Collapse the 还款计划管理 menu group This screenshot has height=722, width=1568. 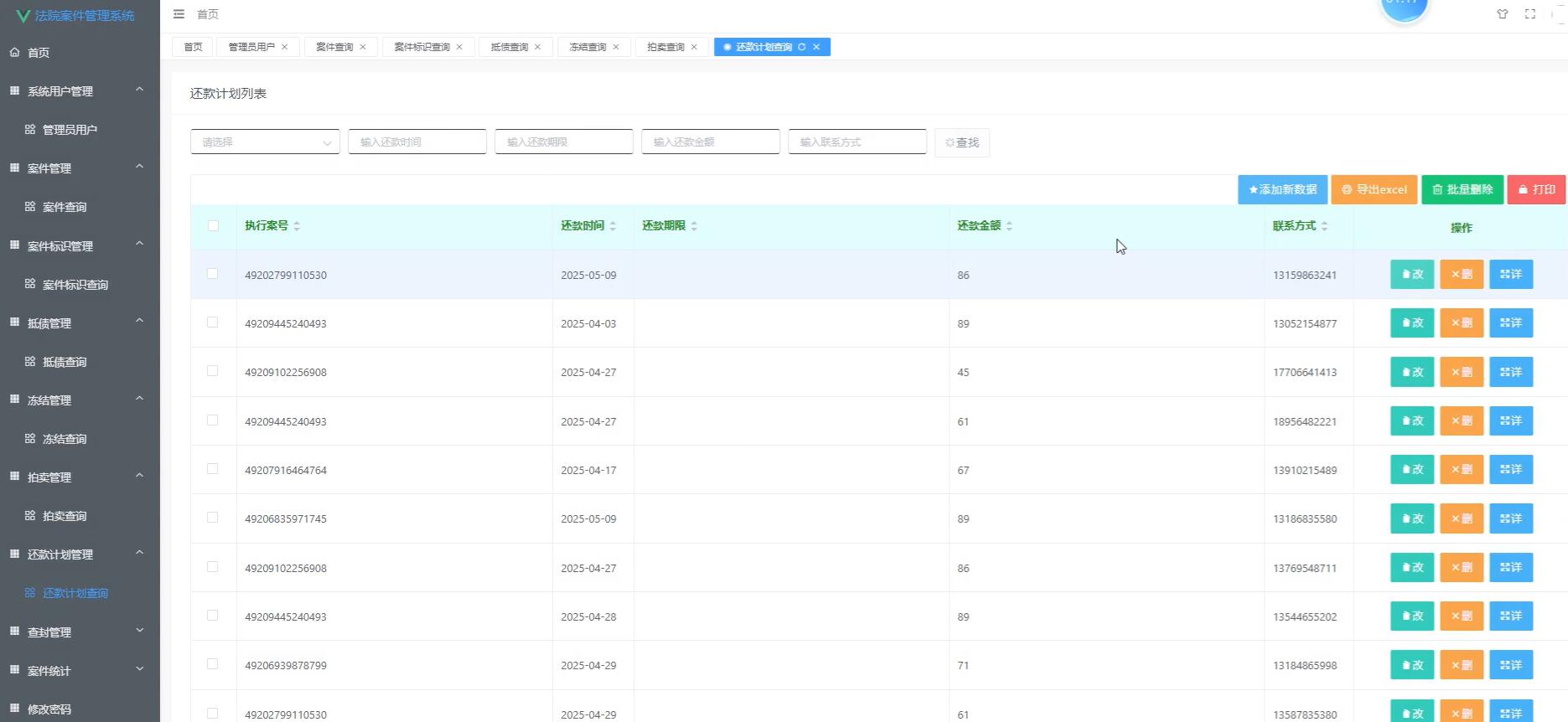click(80, 554)
